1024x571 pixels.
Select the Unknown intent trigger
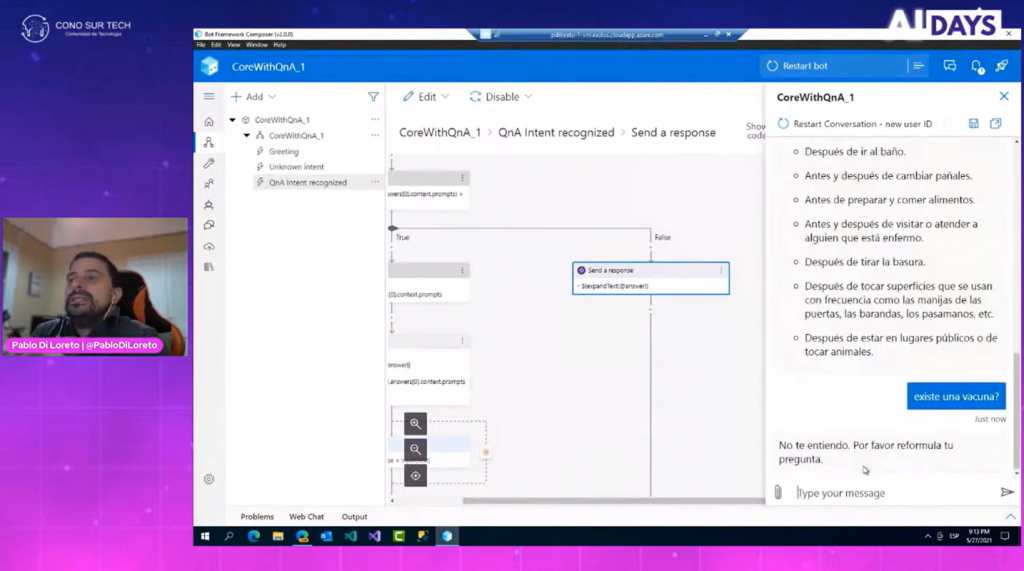(x=296, y=167)
